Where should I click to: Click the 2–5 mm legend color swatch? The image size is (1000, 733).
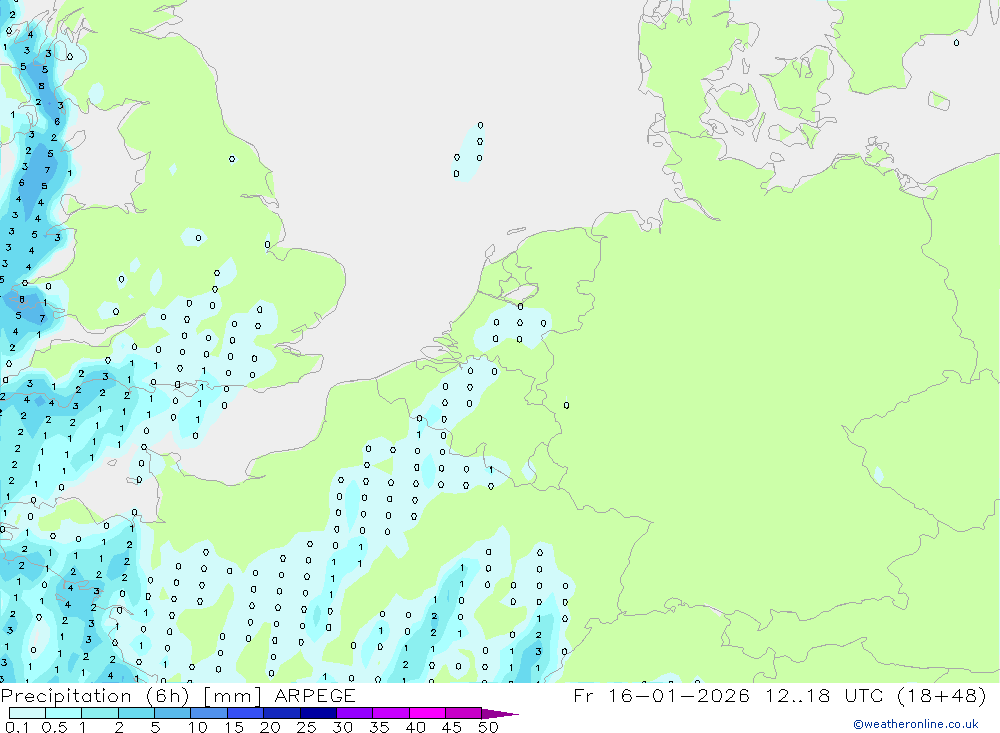(136, 713)
